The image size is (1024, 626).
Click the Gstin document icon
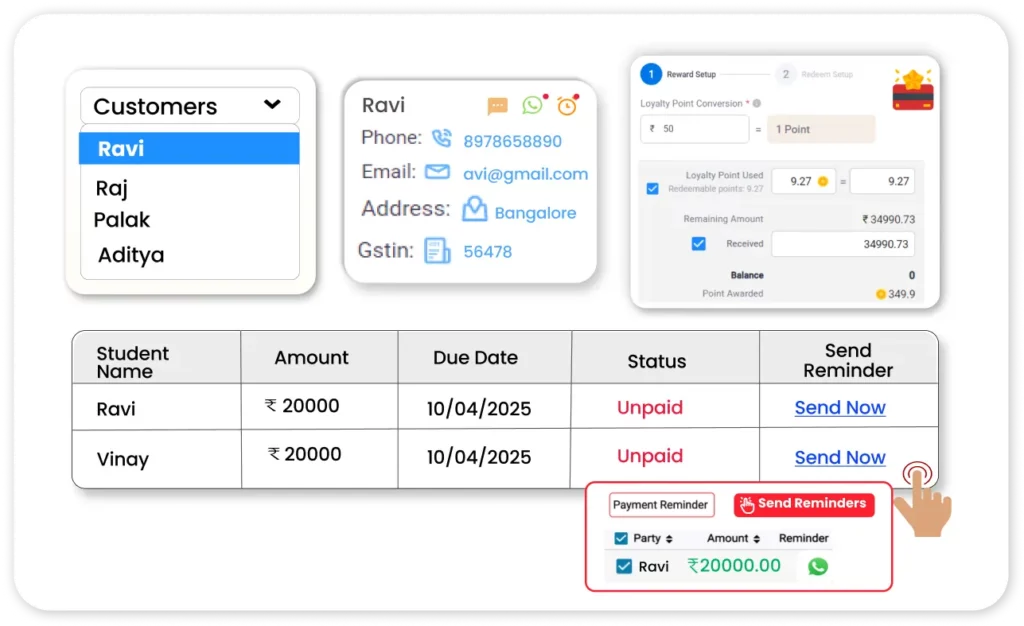pyautogui.click(x=437, y=250)
